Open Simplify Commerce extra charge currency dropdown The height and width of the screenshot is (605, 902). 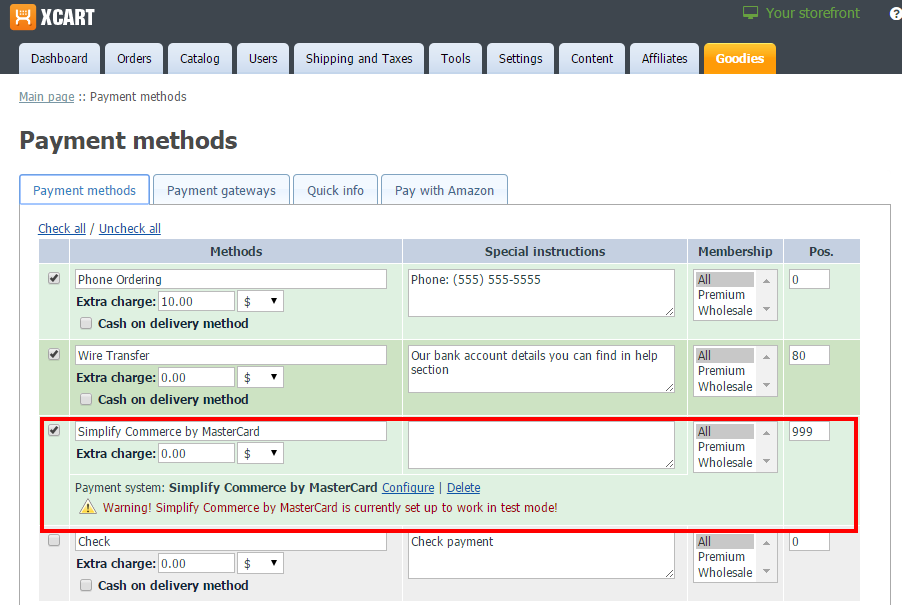[261, 453]
